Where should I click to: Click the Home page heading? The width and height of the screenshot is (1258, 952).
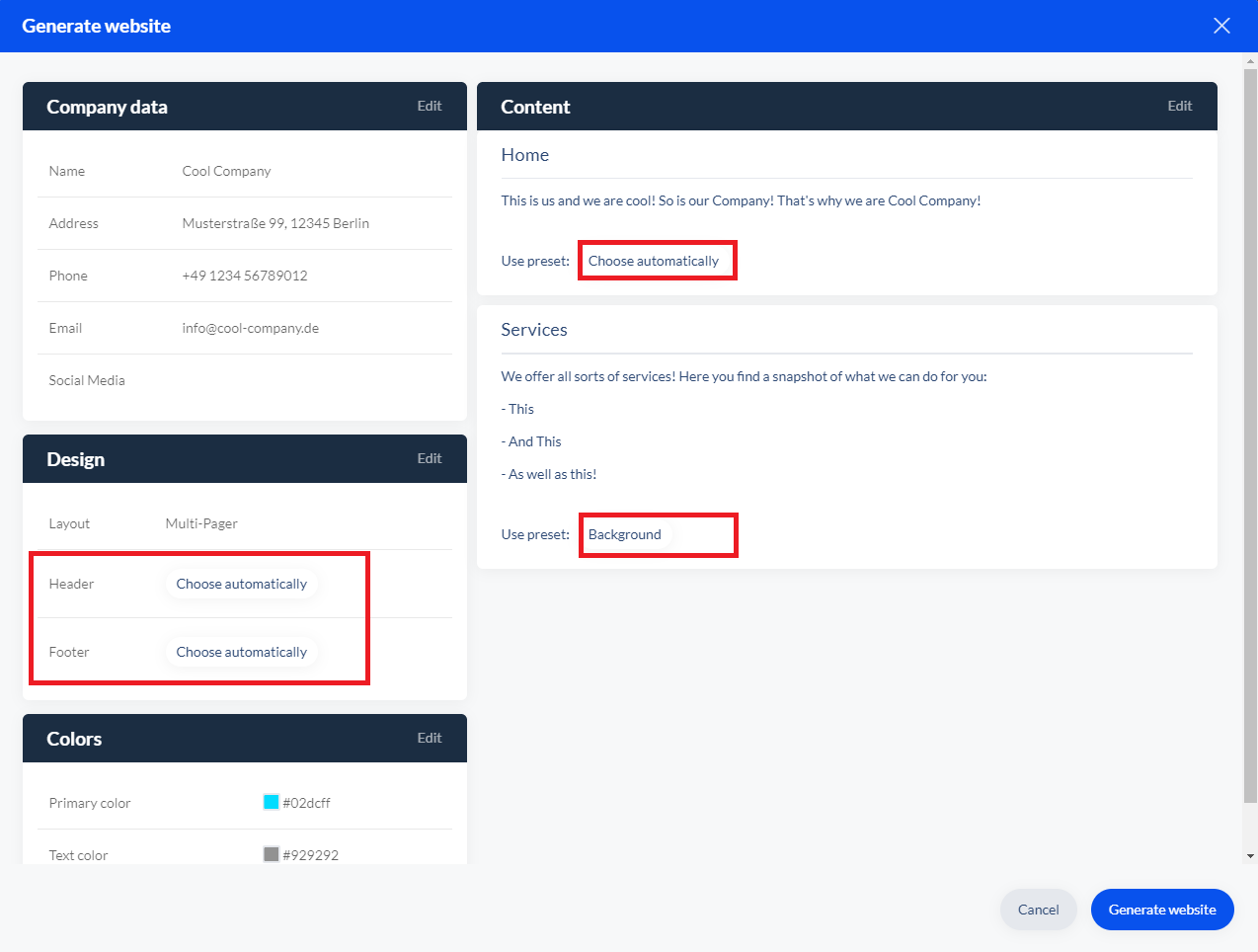coord(524,155)
